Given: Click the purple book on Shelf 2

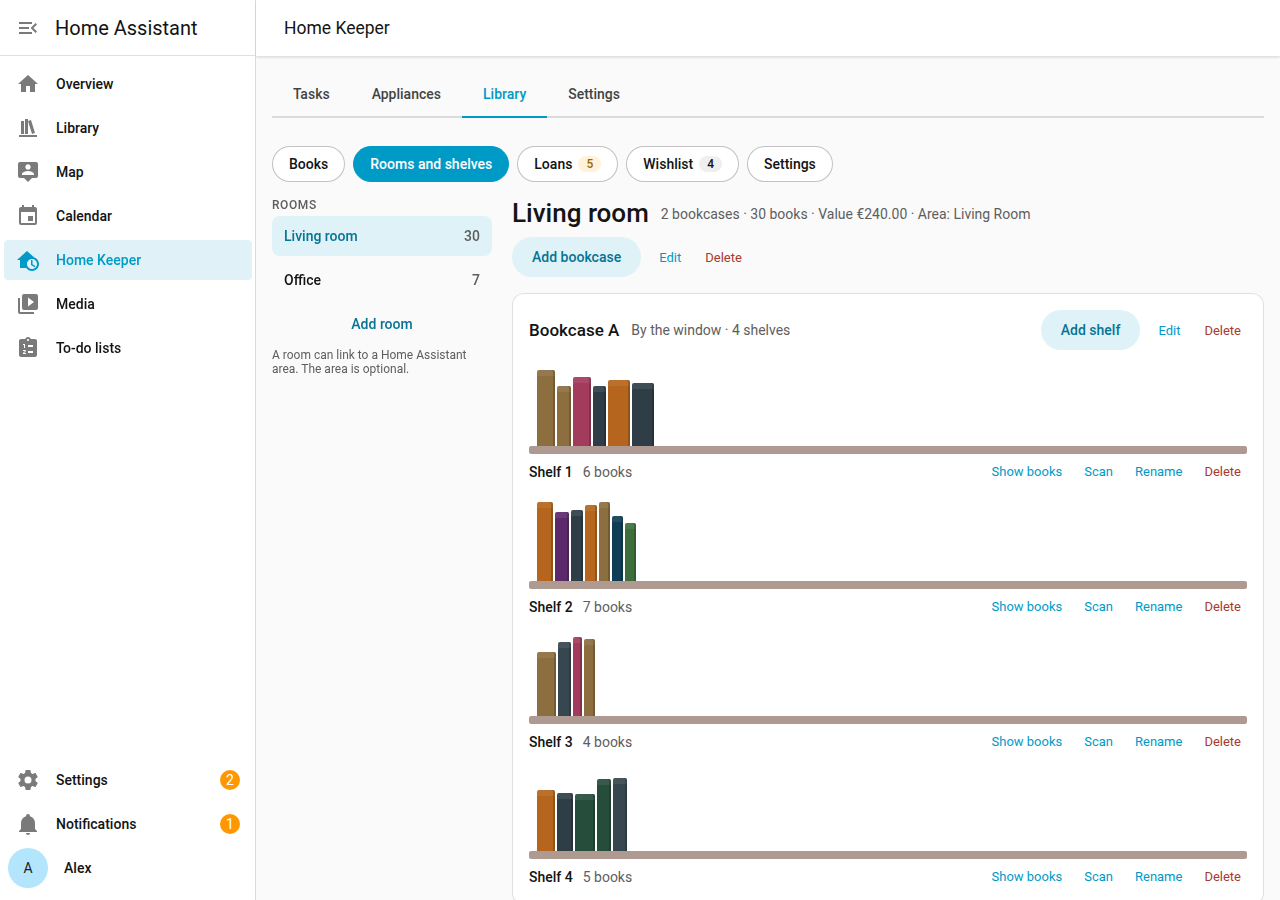Looking at the screenshot, I should 562,547.
